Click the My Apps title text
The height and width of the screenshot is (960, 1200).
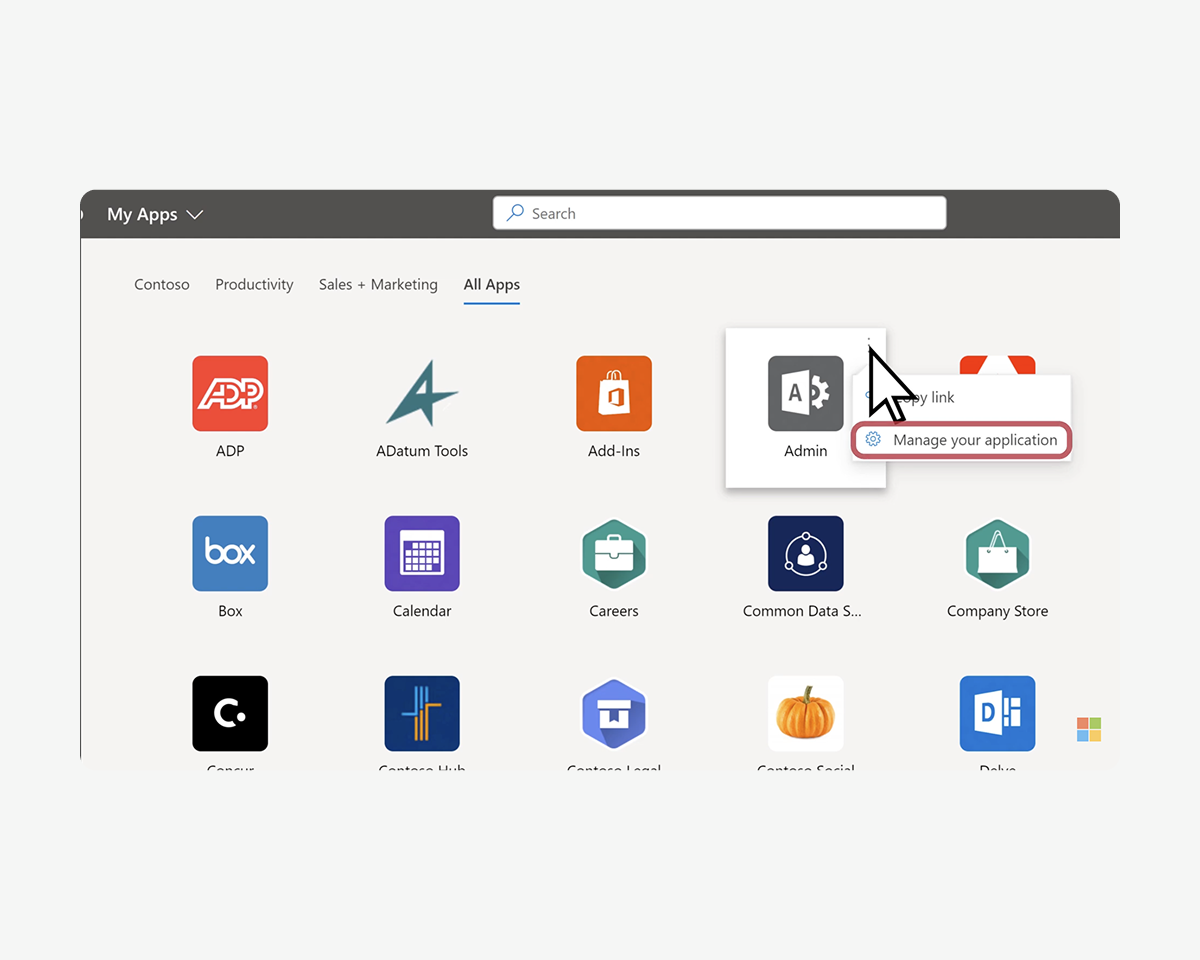tap(142, 214)
